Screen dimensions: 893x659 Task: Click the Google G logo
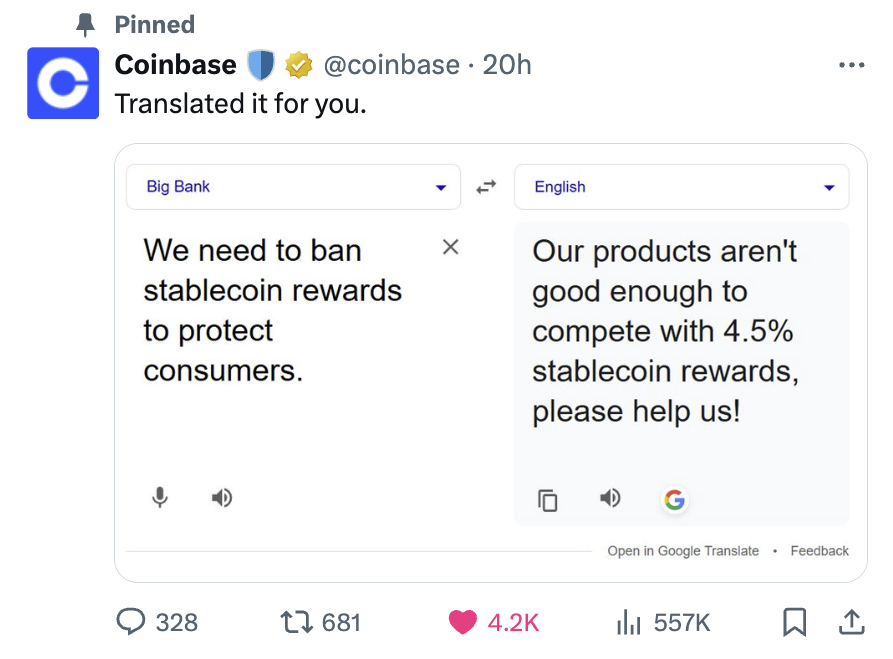(x=674, y=499)
